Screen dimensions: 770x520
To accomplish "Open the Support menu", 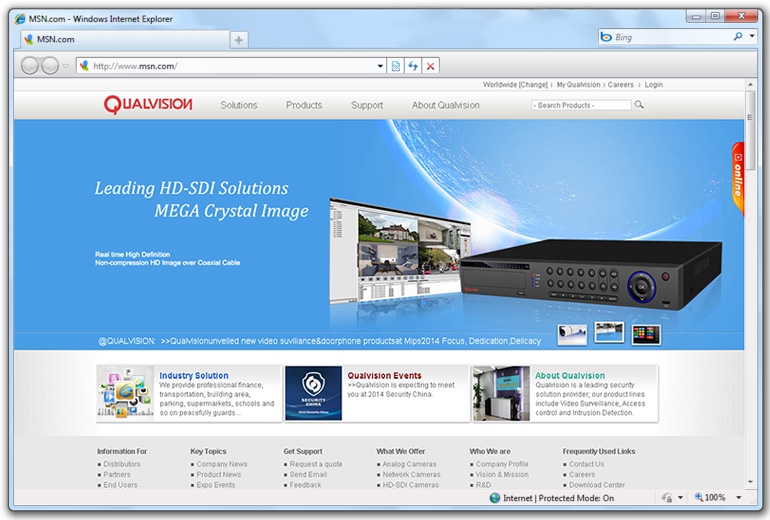I will tap(367, 105).
